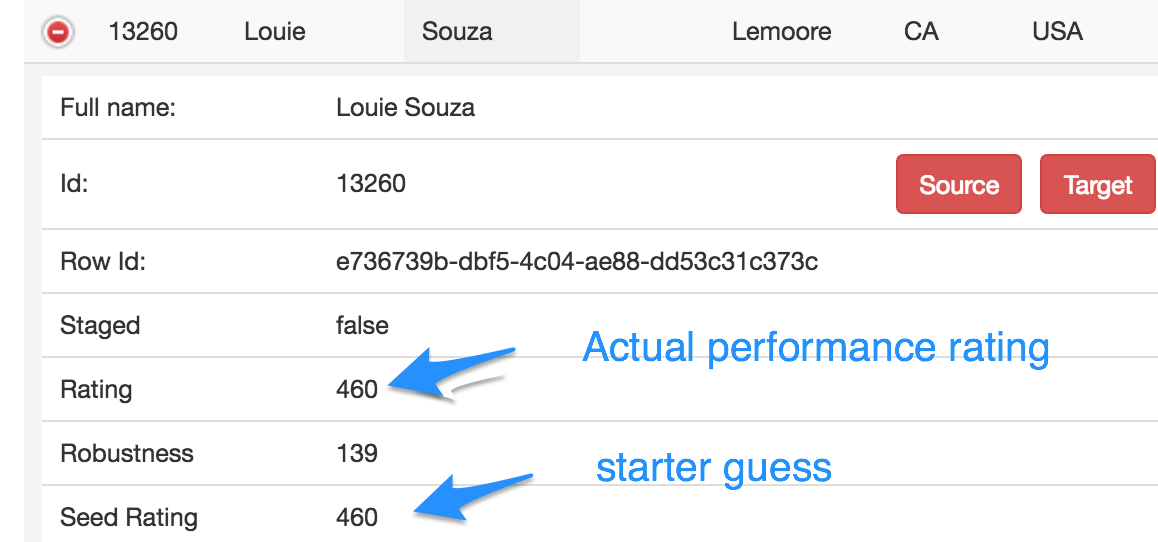Click the Staged value false

362,325
